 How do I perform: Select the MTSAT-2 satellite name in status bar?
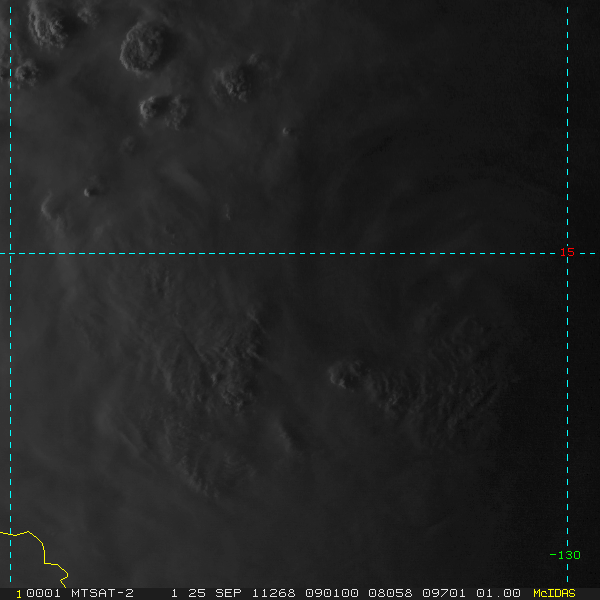click(102, 593)
